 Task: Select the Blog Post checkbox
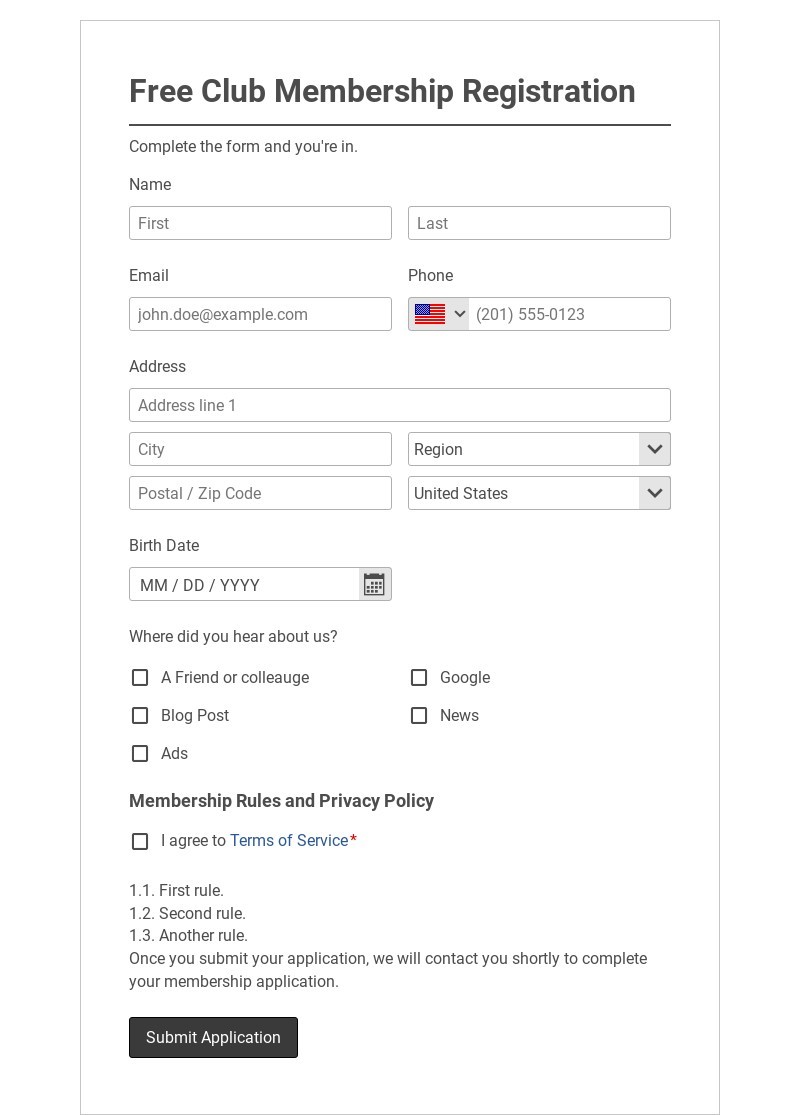coord(140,716)
